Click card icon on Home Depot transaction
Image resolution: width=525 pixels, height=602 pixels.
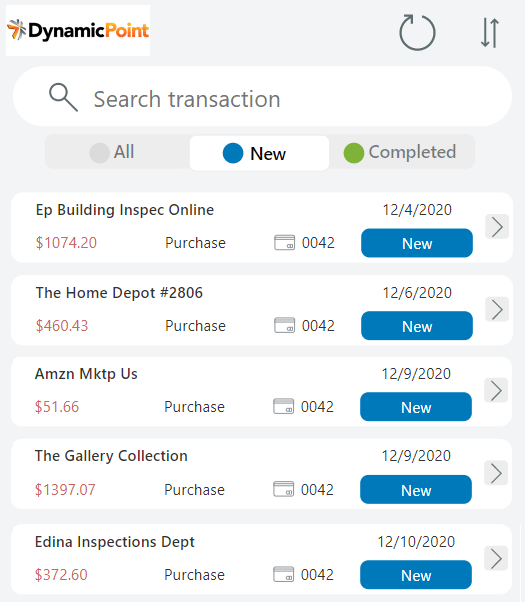(285, 325)
